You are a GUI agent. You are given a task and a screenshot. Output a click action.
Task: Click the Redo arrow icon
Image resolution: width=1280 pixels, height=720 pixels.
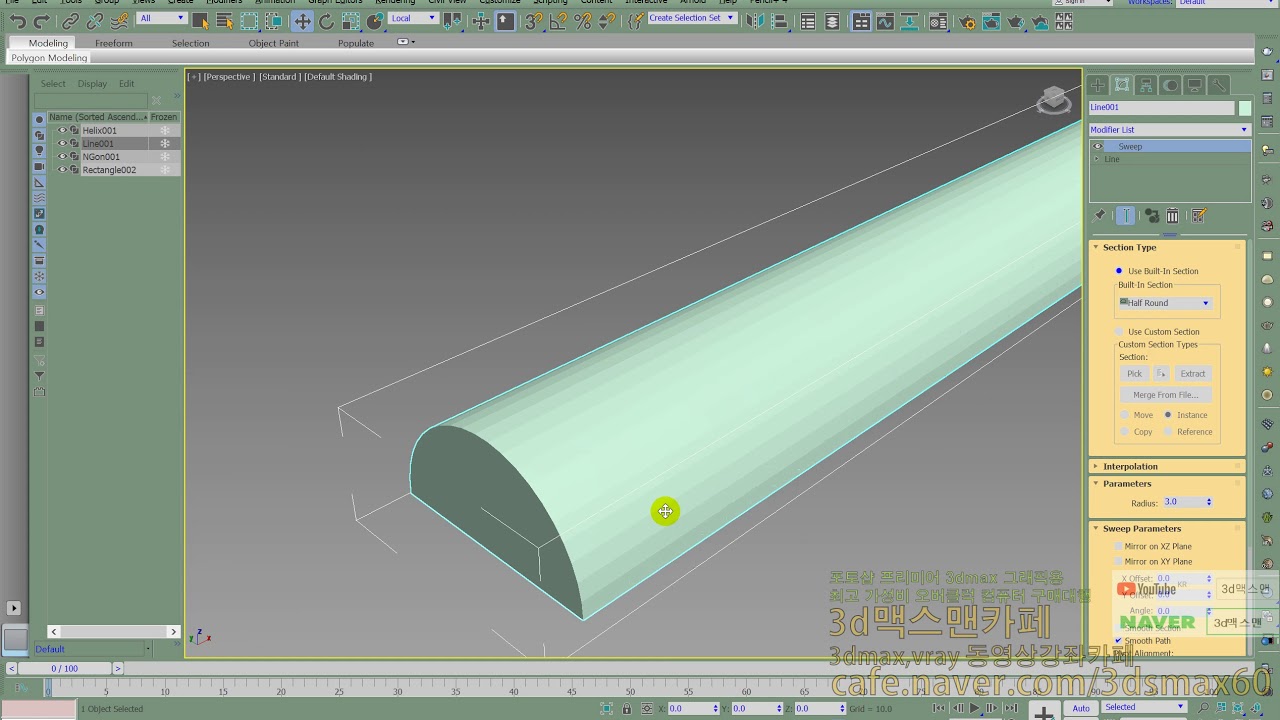click(42, 21)
